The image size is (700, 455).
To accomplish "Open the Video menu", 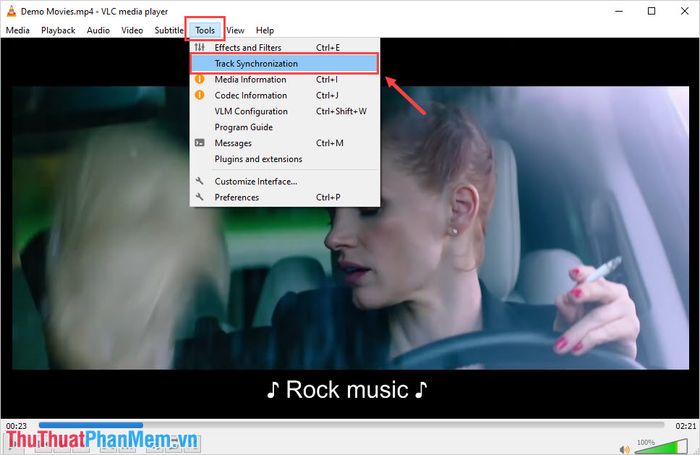I will point(132,30).
